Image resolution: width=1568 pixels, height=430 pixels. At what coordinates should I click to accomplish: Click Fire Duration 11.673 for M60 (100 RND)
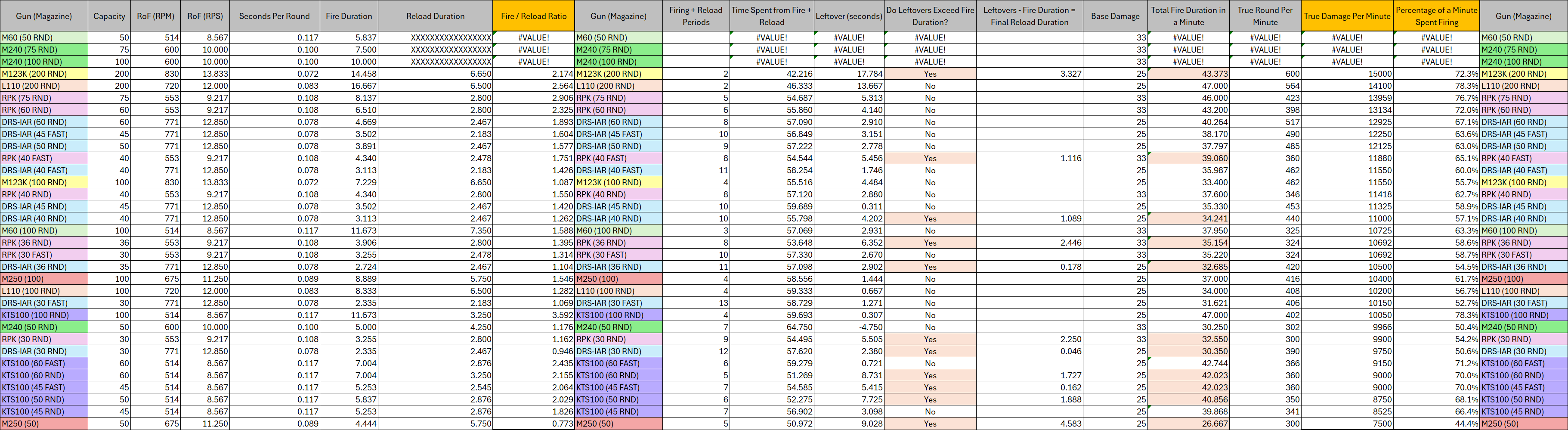pyautogui.click(x=349, y=231)
